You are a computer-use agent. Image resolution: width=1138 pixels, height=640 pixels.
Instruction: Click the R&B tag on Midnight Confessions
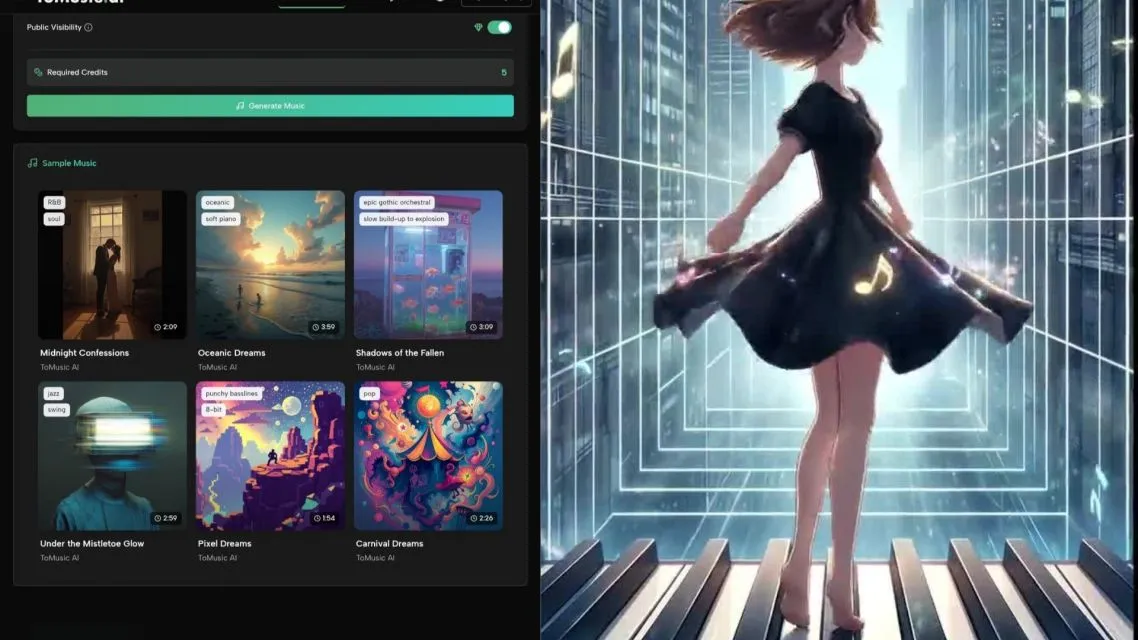54,202
